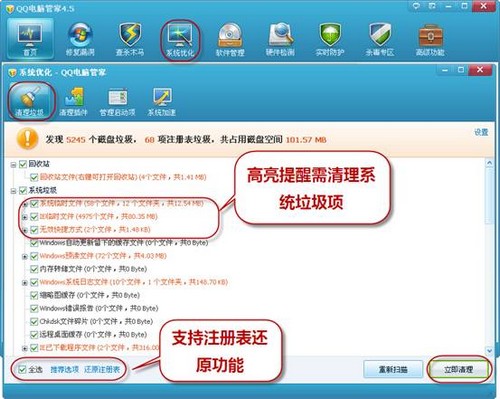This screenshot has height=399, width=500.
Task: Open the 软件管理 software management icon
Action: coord(230,39)
